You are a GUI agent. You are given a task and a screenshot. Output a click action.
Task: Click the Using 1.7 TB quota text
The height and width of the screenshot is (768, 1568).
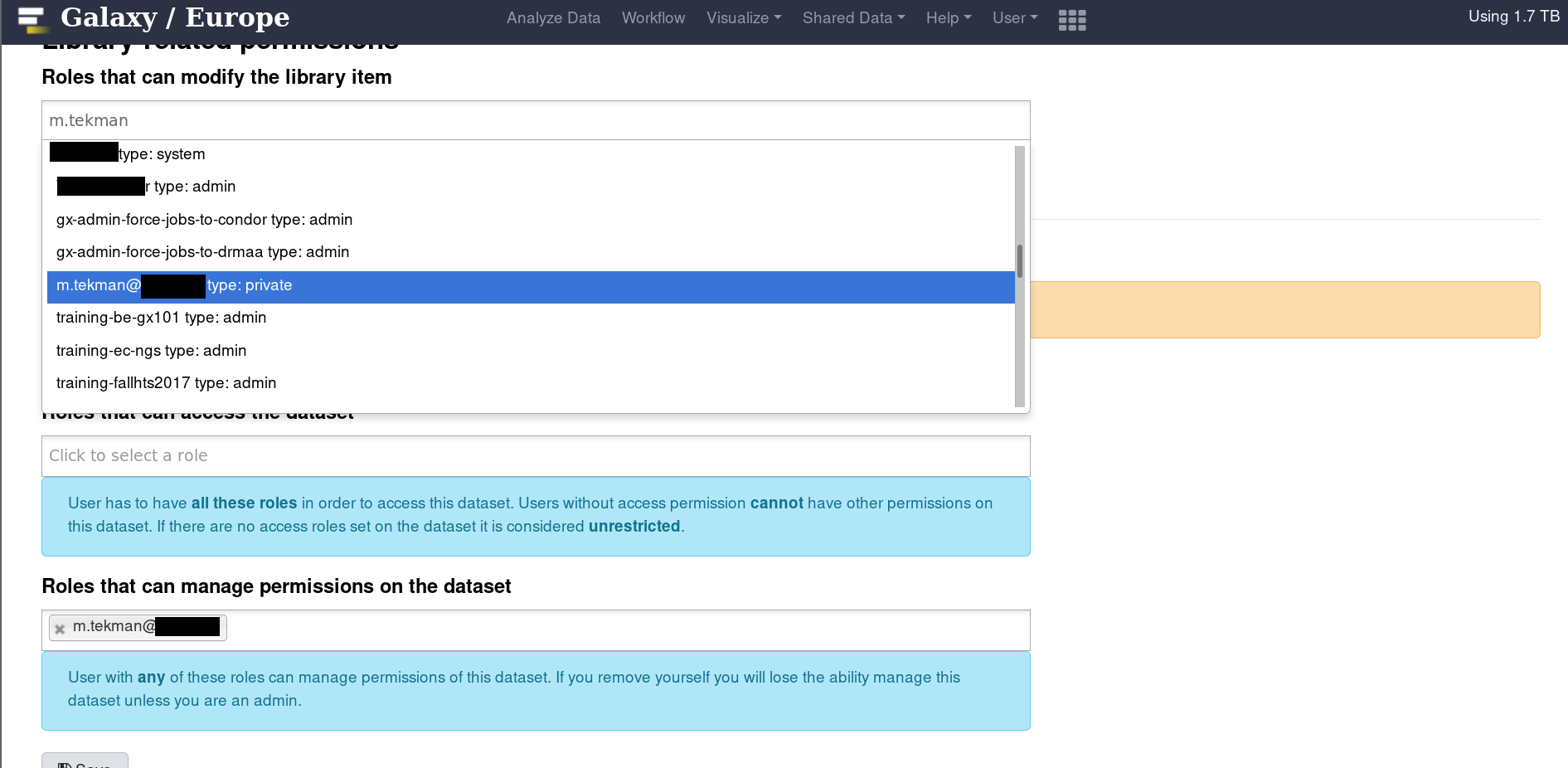click(x=1513, y=17)
